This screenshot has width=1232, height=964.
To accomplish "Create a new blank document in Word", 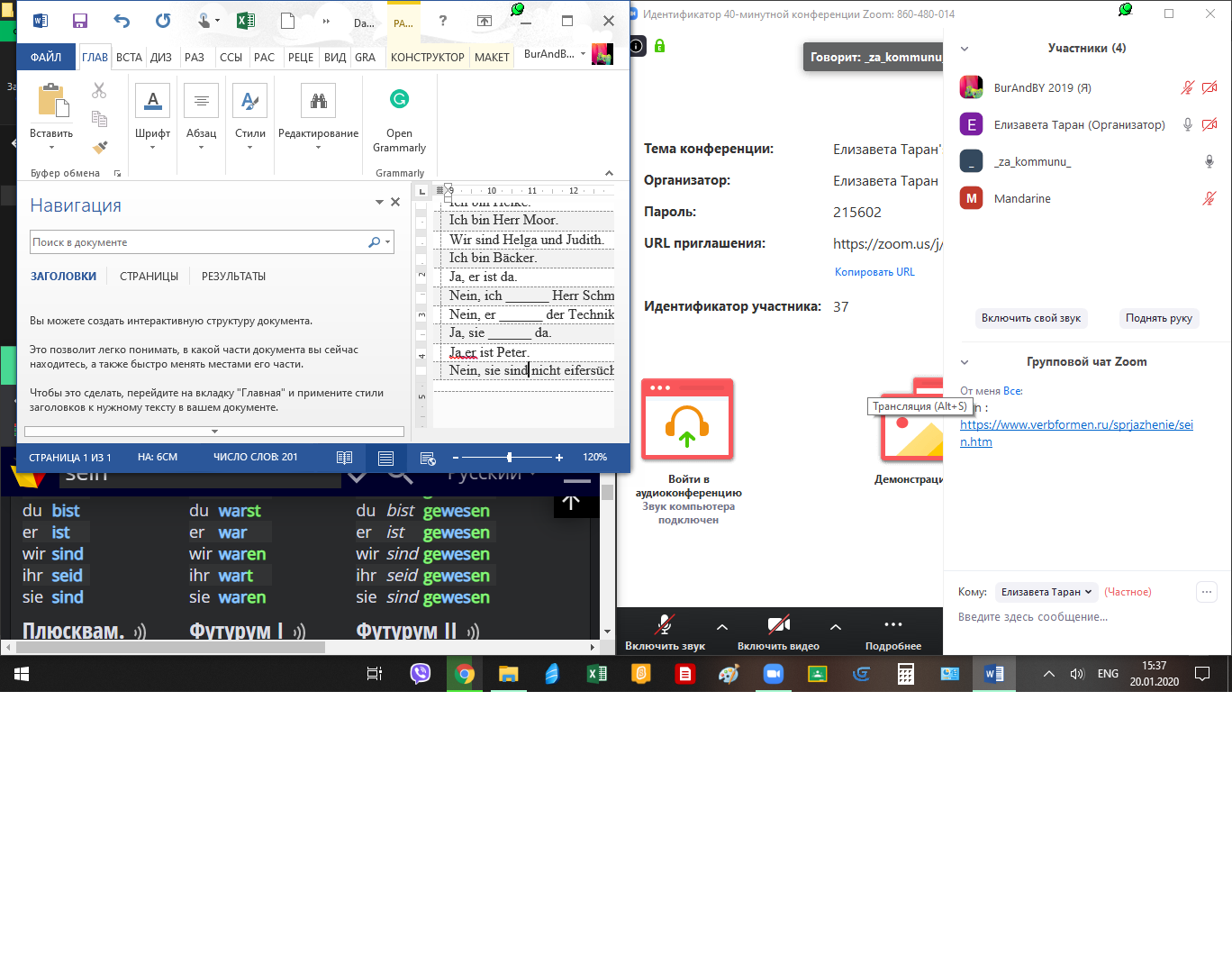I will click(287, 21).
